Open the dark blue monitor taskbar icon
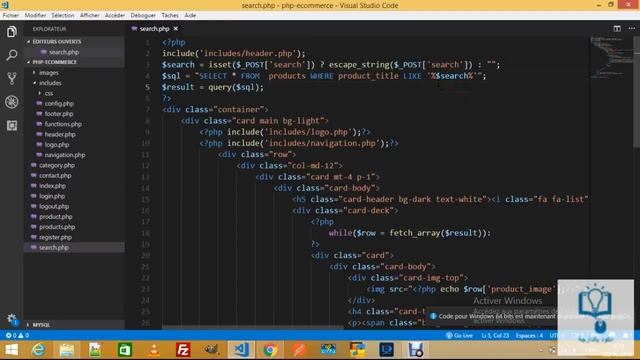This screenshot has width=640, height=360. pos(386,350)
